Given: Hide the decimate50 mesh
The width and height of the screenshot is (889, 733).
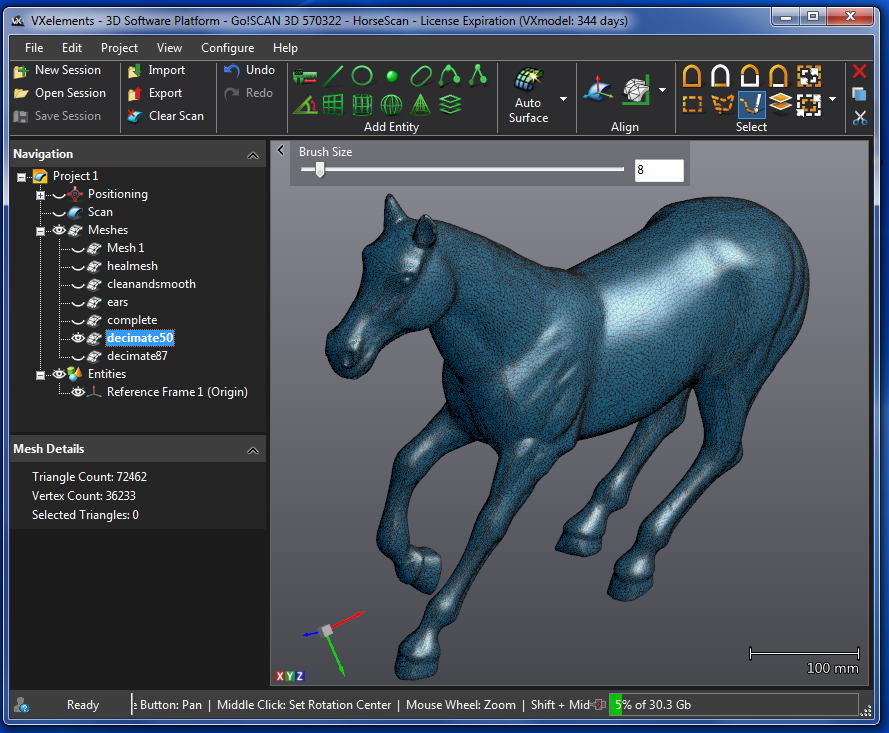Looking at the screenshot, I should tap(78, 338).
